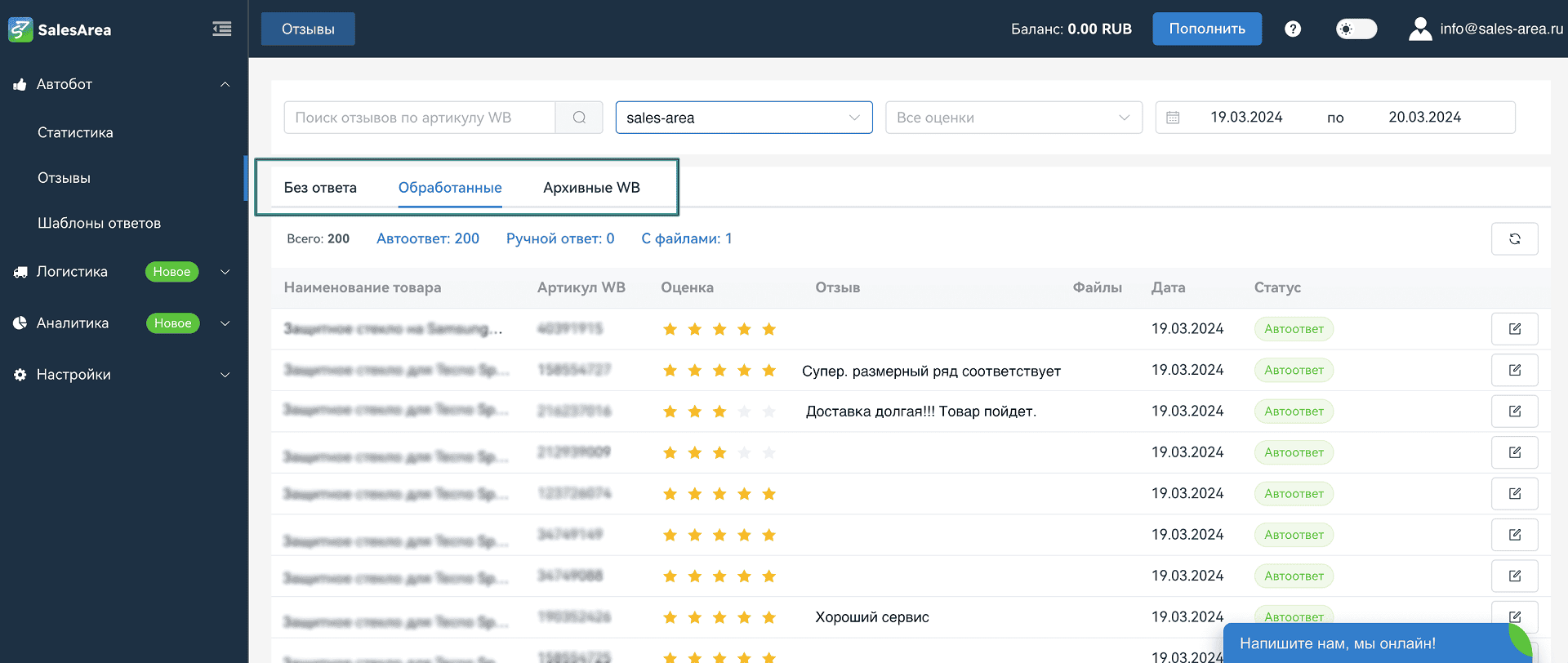Open edit icon for article 123726074 row
The height and width of the screenshot is (663, 1568).
(1515, 493)
